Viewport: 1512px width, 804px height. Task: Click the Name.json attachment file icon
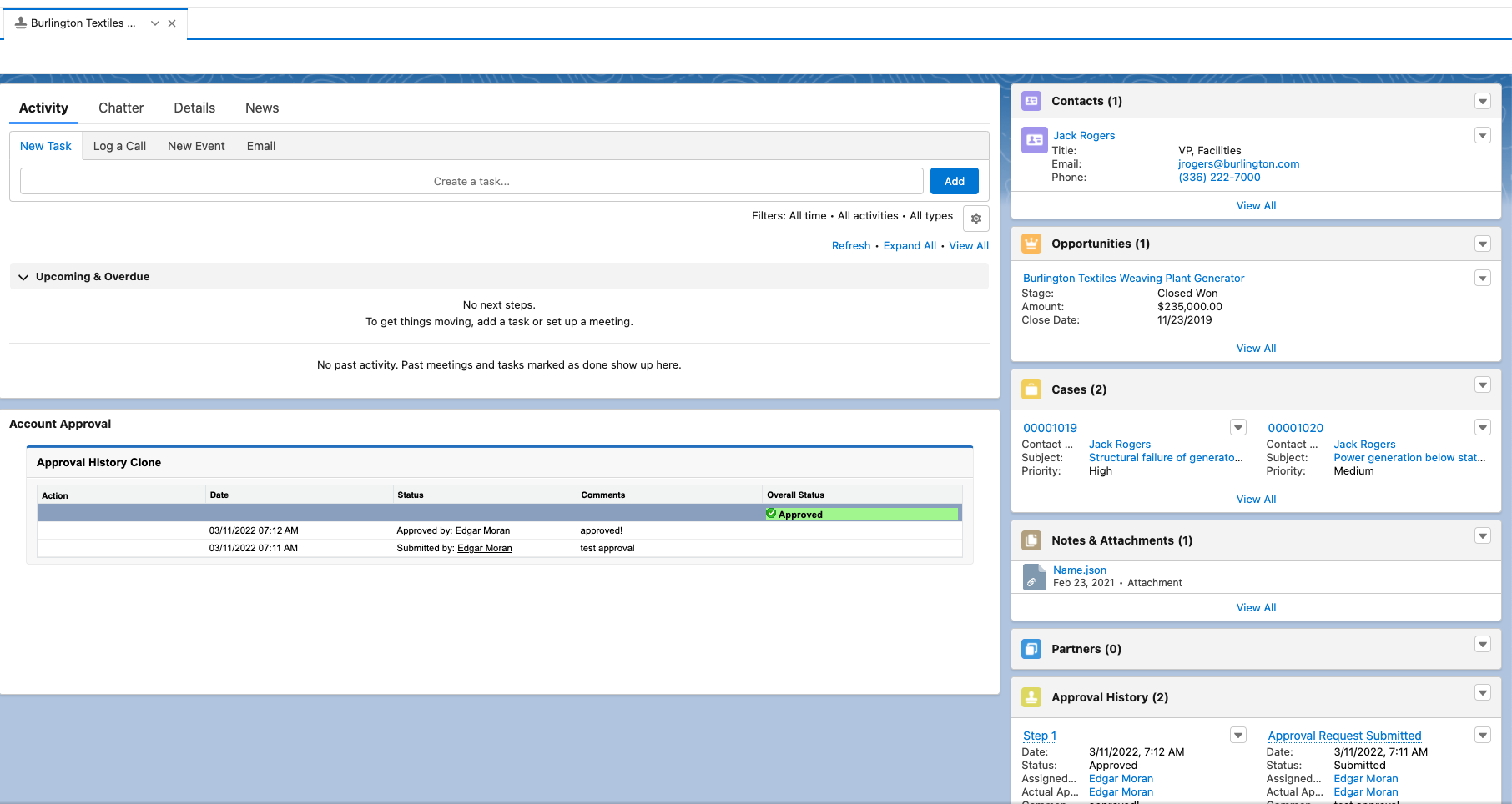point(1035,577)
